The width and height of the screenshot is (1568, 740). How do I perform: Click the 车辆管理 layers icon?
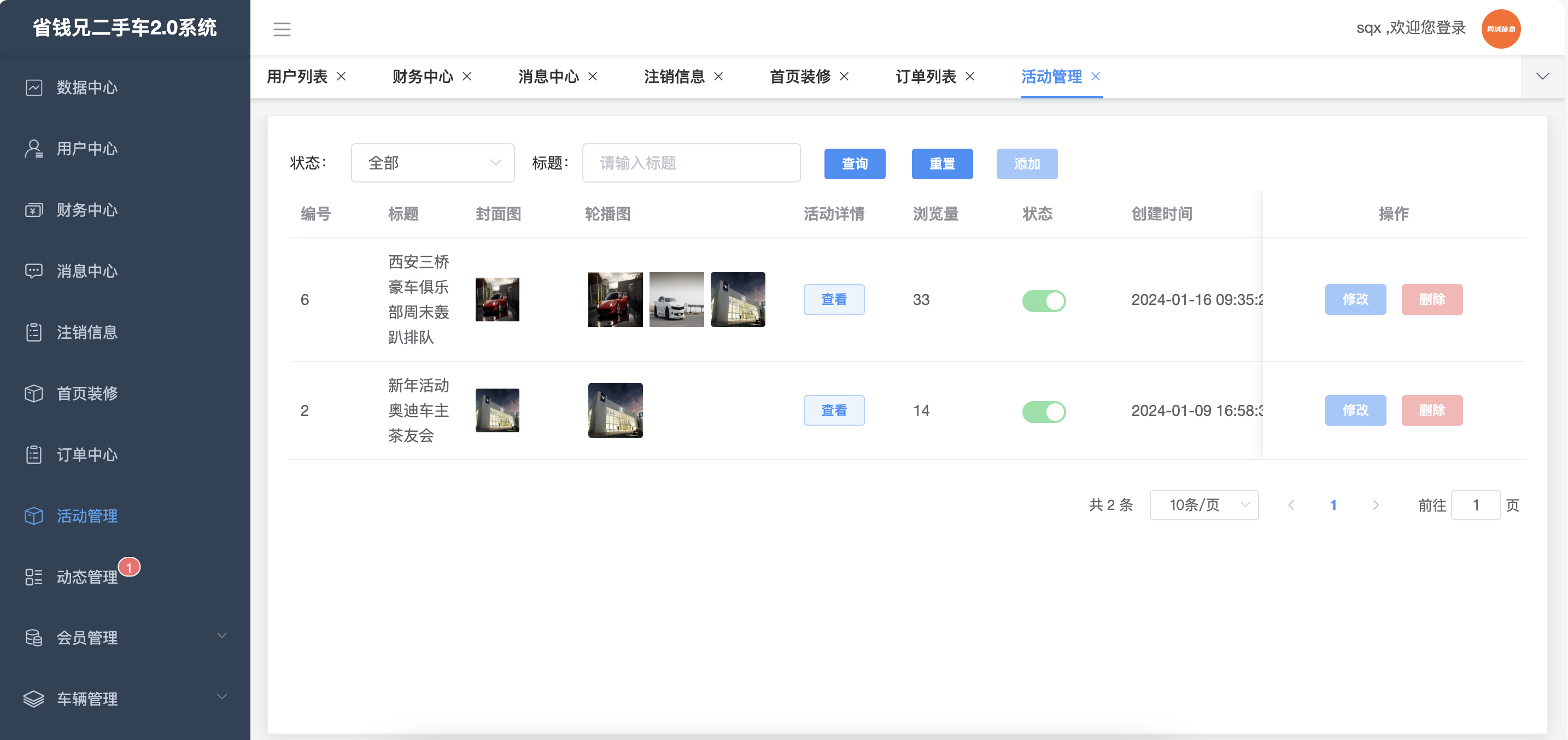[34, 698]
